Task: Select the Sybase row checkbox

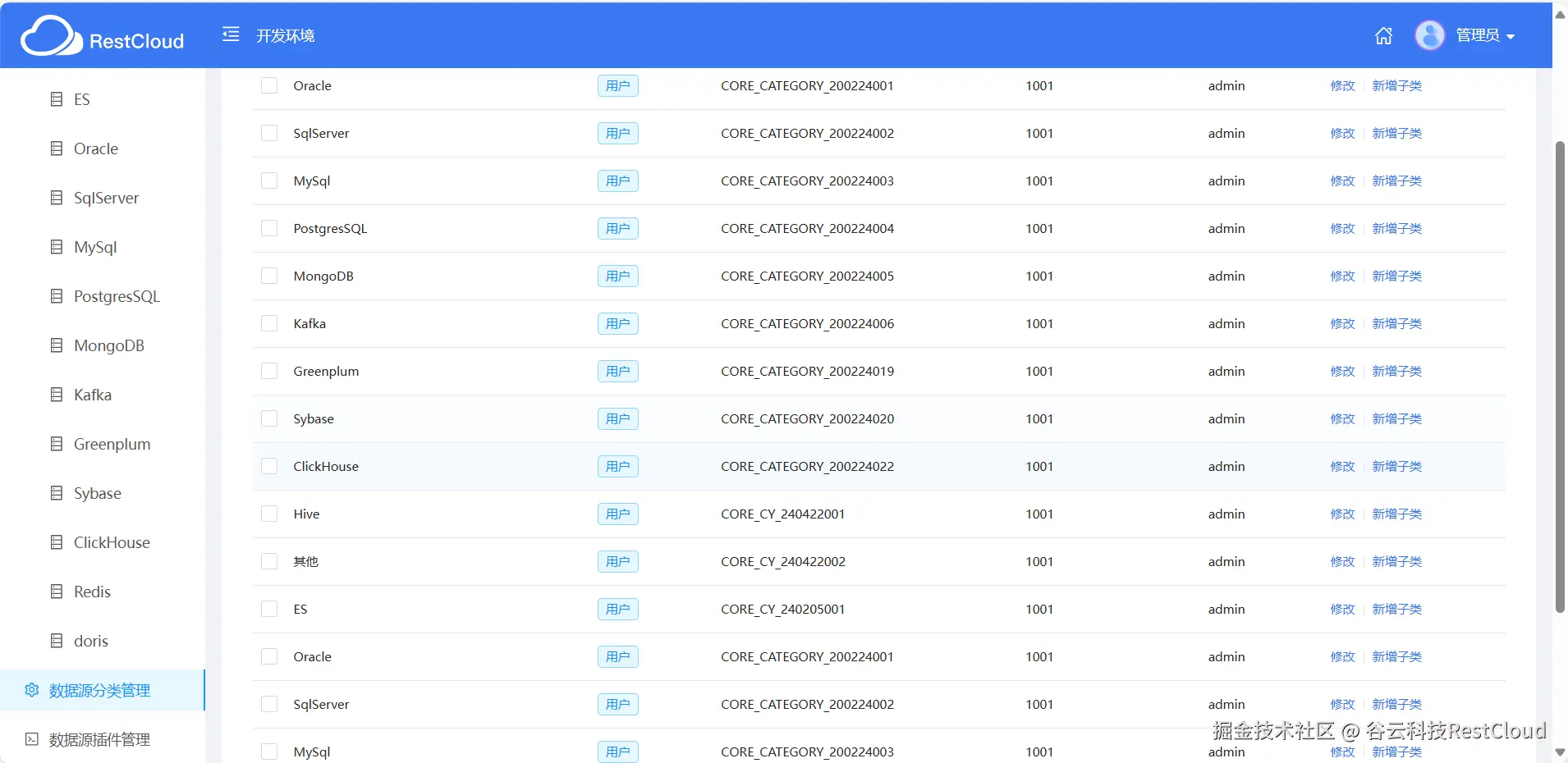Action: point(269,418)
